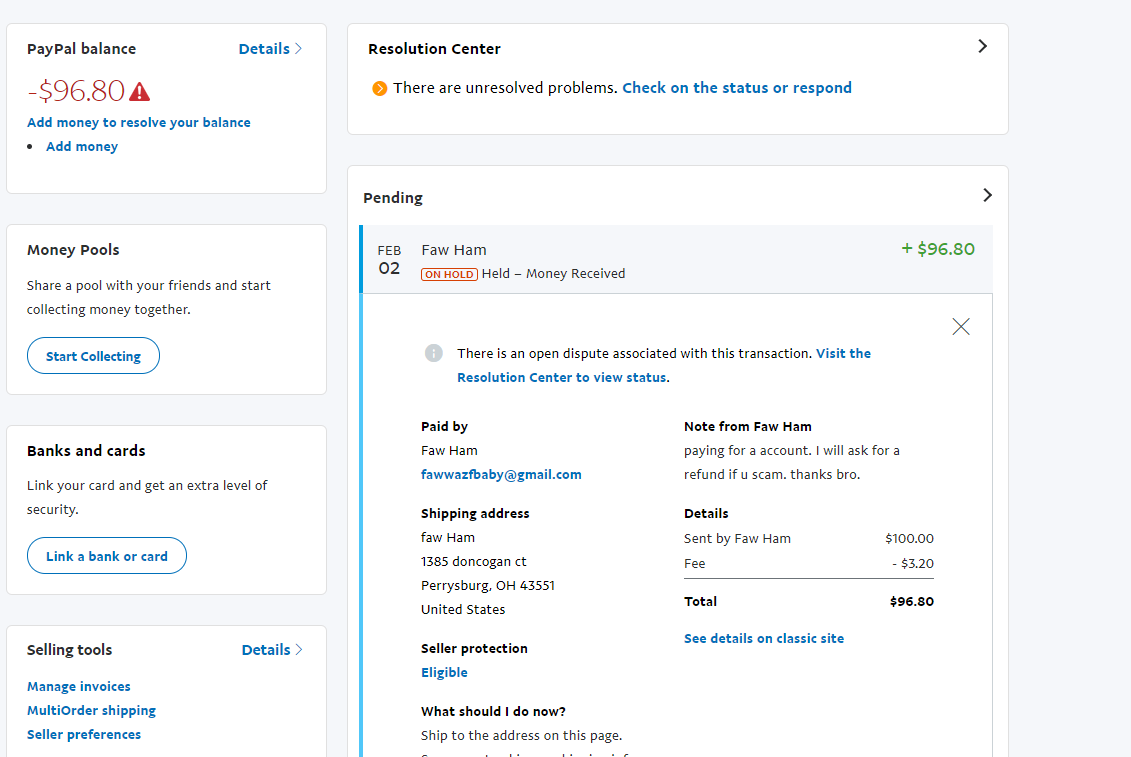Click the fawwazfbaby@gmail.com email link
The width and height of the screenshot is (1131, 757).
(x=501, y=474)
